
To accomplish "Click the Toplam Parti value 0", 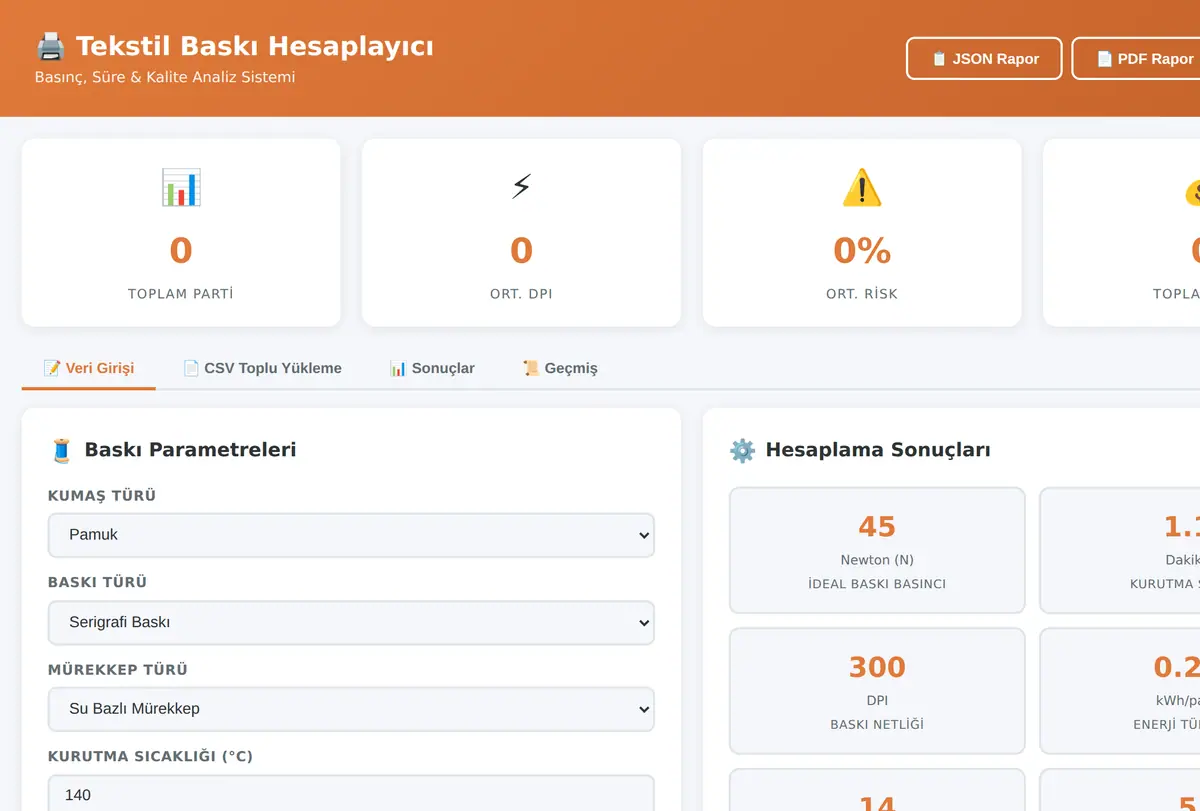I will (x=181, y=250).
